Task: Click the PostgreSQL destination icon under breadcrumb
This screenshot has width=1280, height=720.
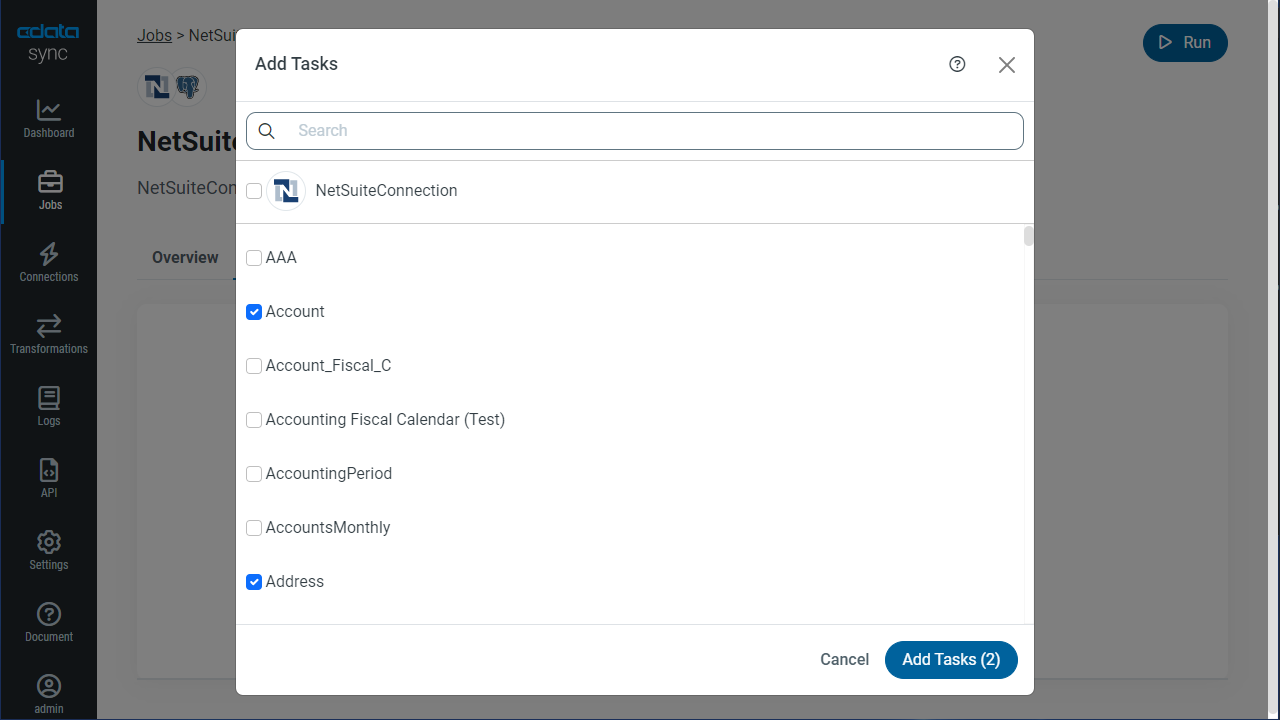Action: pos(187,87)
